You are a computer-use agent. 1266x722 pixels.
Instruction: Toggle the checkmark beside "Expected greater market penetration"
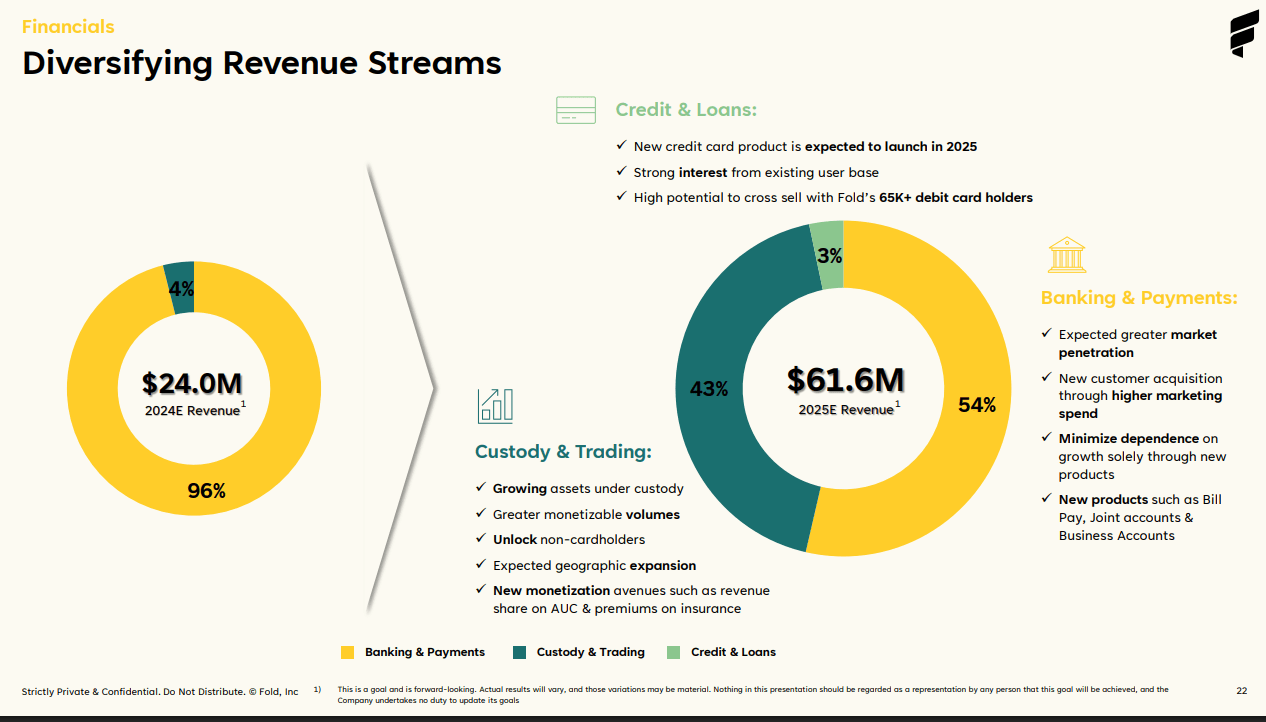[x=1047, y=334]
